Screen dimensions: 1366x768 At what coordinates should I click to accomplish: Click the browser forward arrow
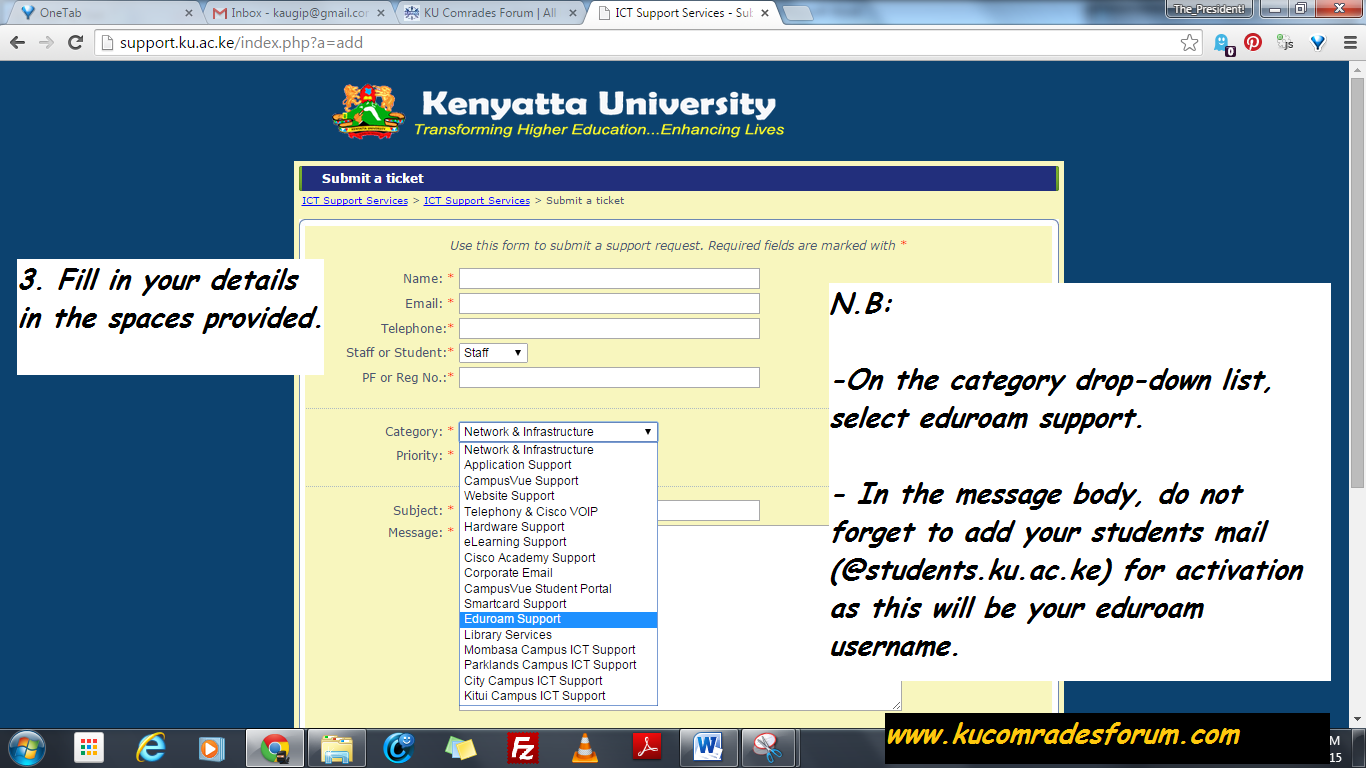click(46, 43)
